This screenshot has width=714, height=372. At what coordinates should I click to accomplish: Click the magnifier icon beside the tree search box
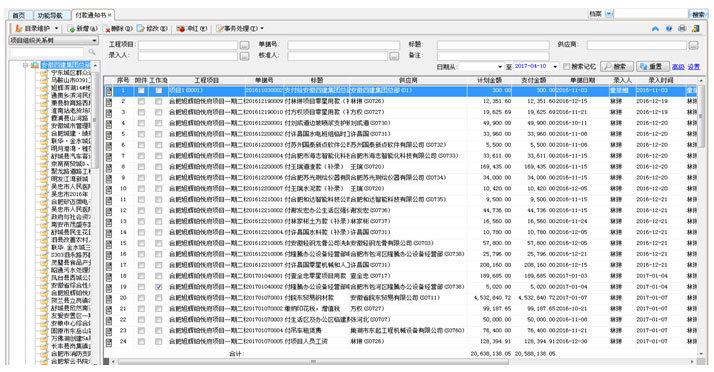92,52
